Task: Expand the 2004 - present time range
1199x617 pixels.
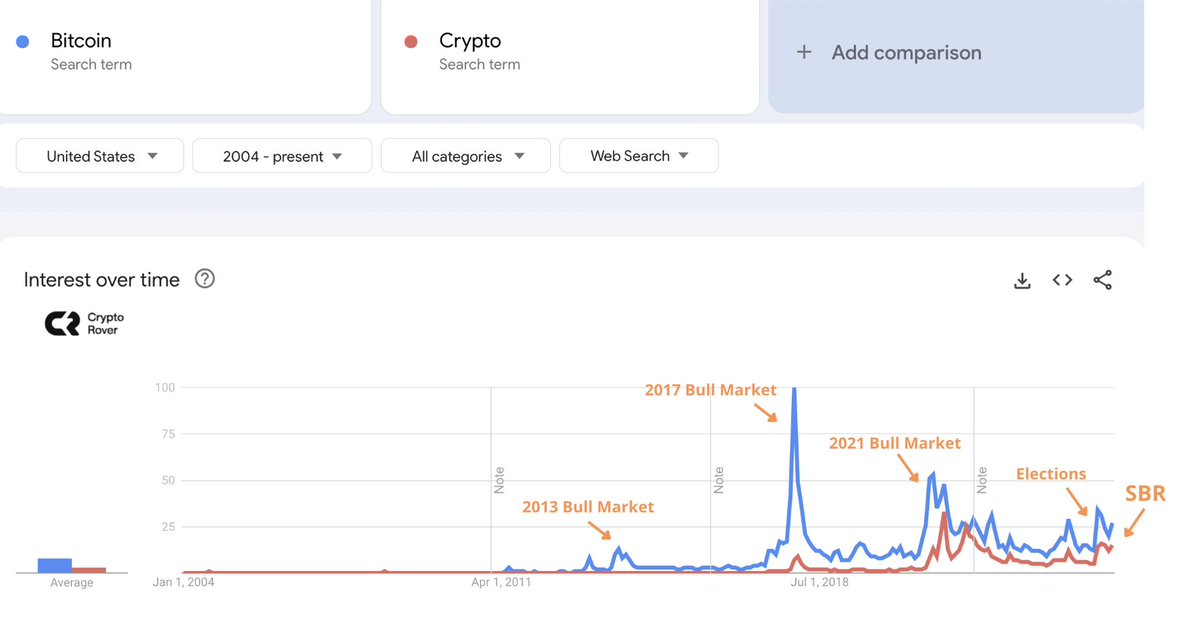Action: 282,156
